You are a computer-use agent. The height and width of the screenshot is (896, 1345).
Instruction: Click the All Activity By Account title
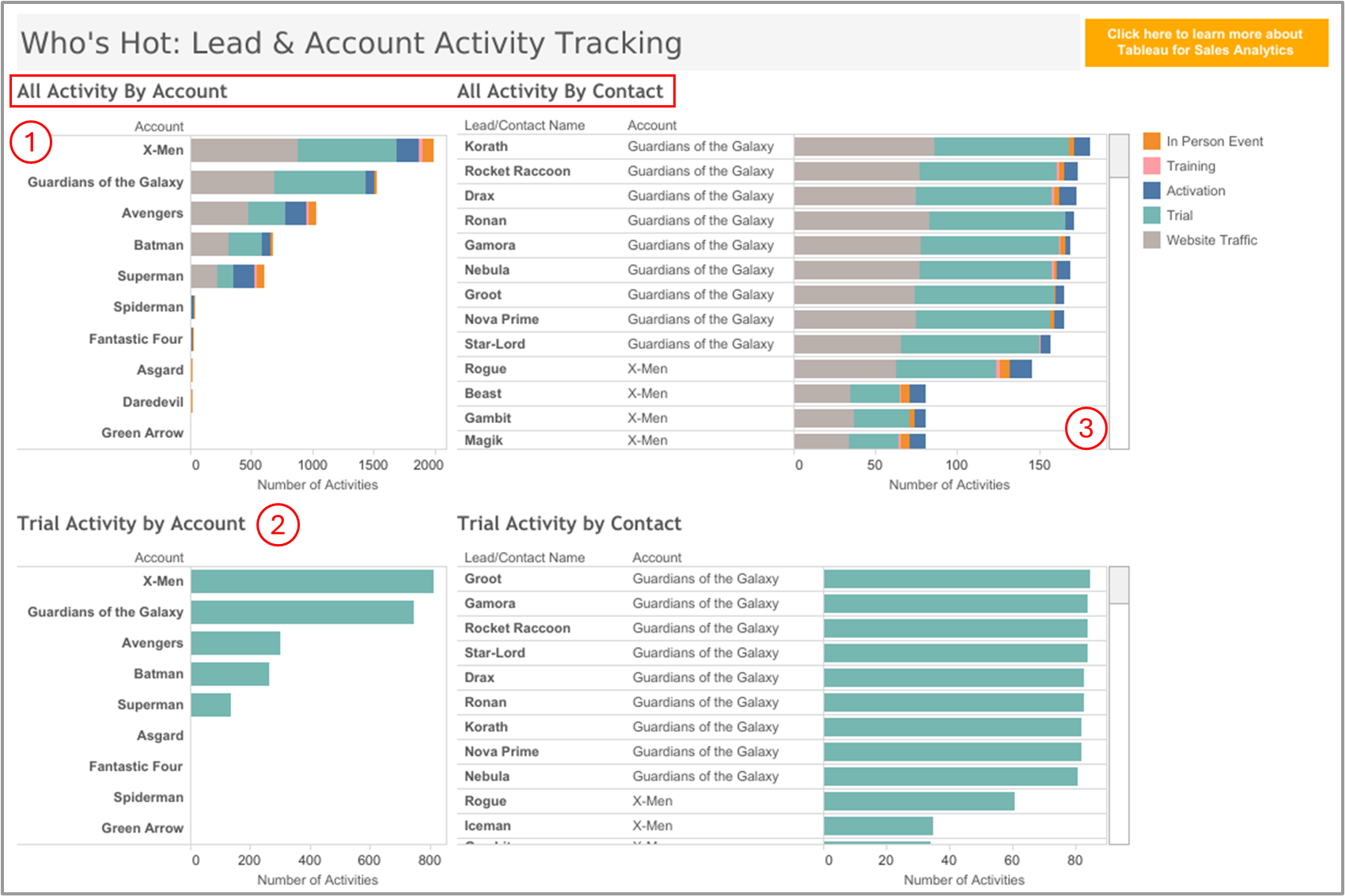point(123,92)
